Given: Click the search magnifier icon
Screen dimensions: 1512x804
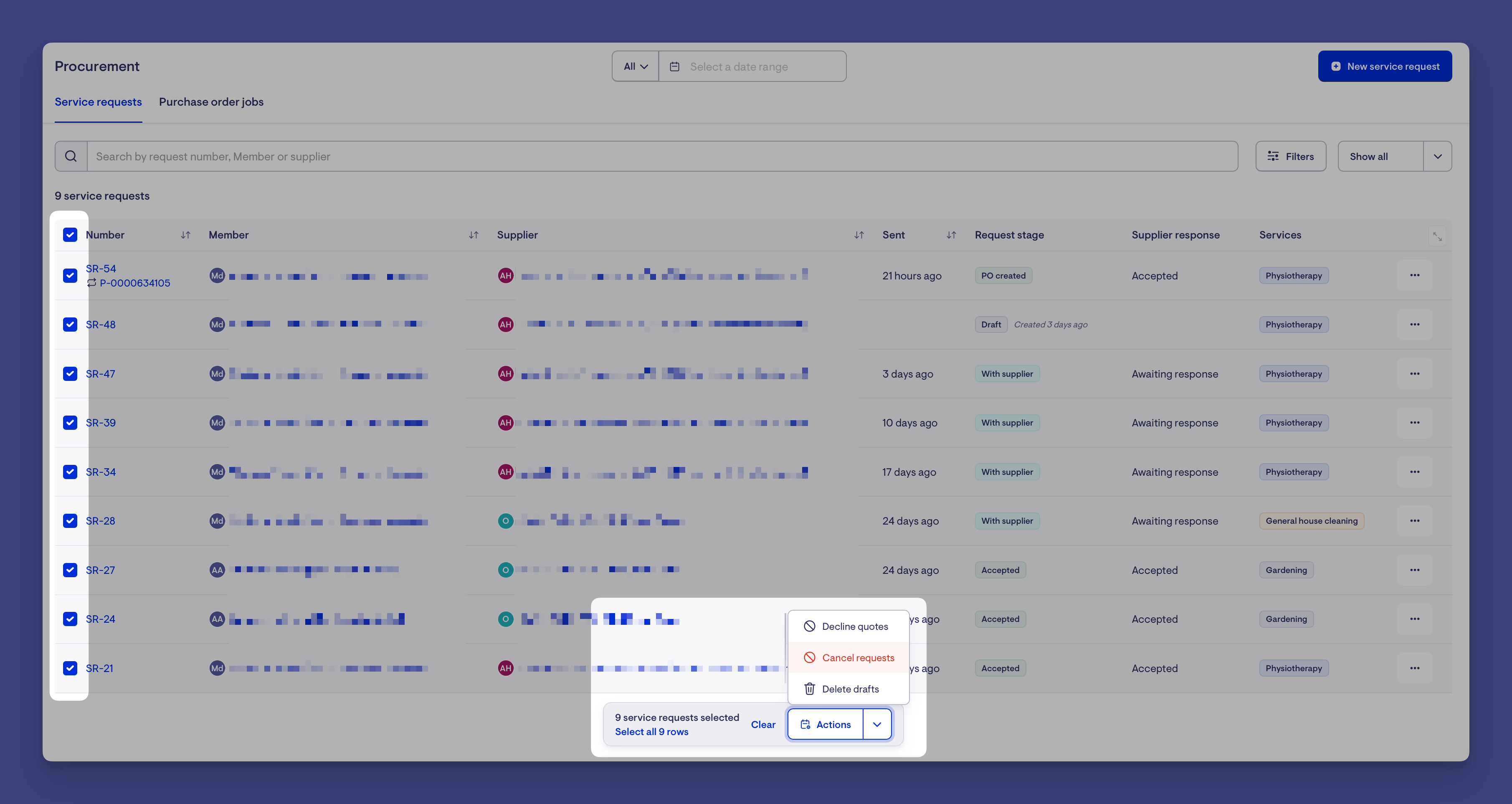Looking at the screenshot, I should (x=71, y=156).
